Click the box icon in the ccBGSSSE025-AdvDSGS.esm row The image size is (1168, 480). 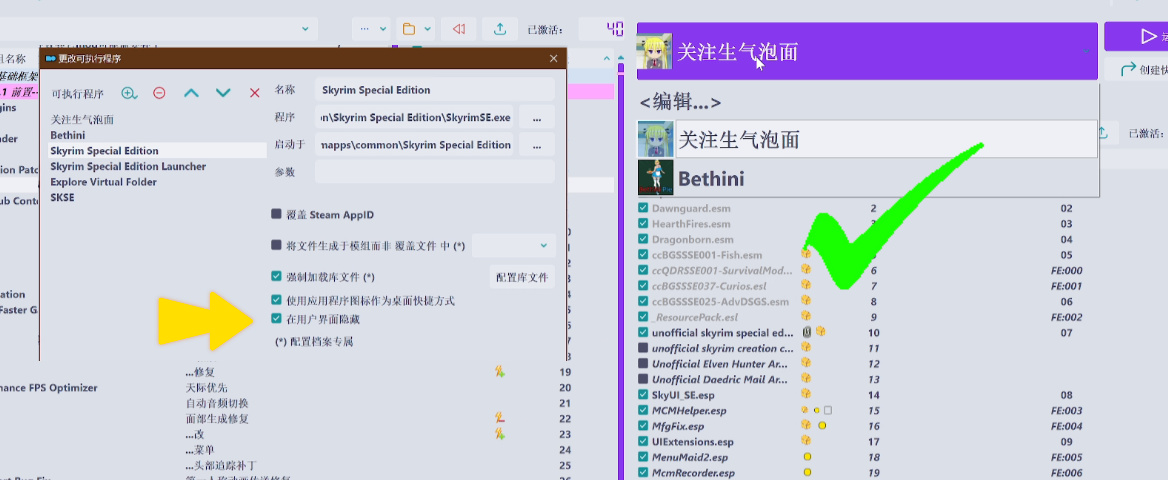click(805, 300)
